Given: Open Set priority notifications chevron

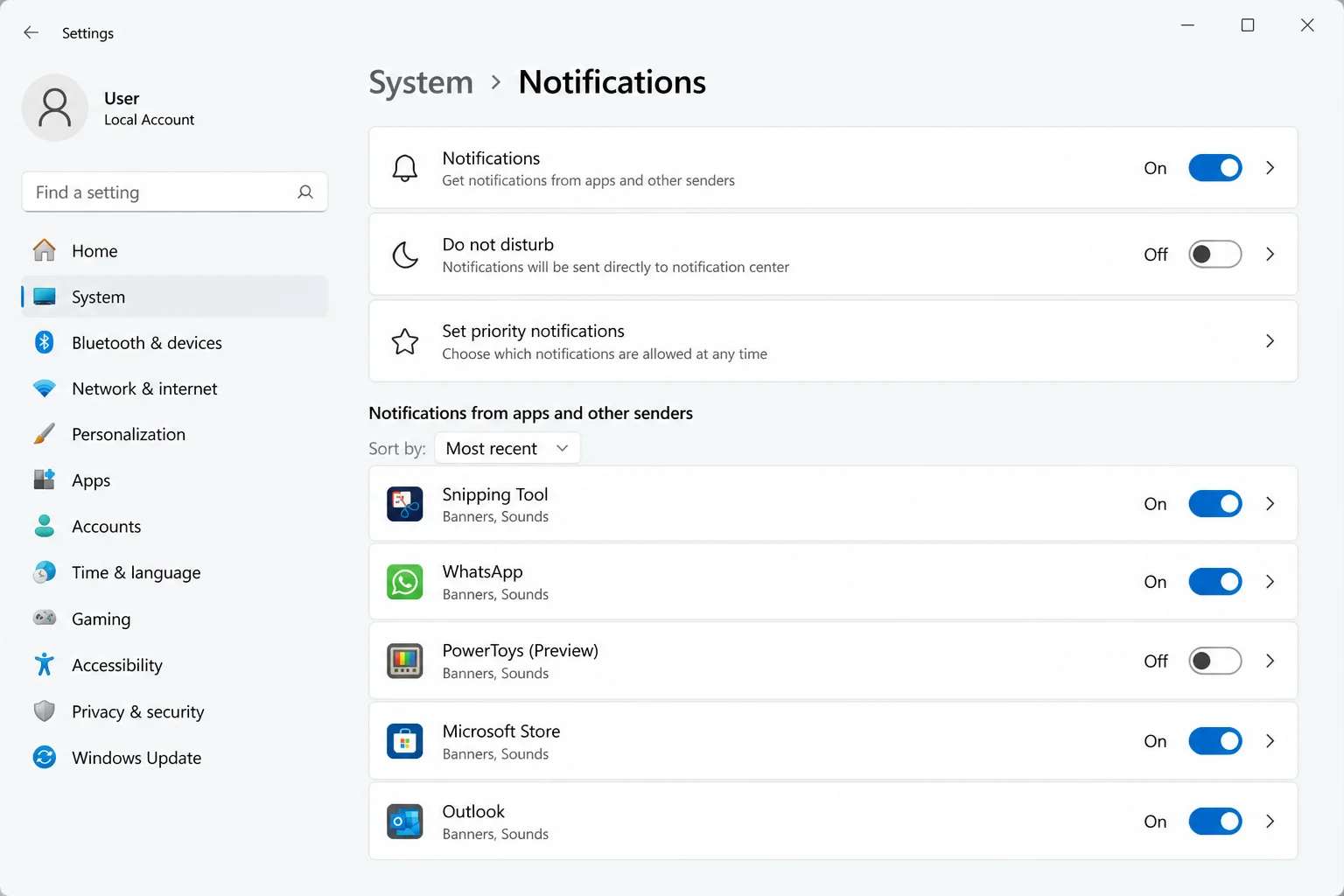Looking at the screenshot, I should [1270, 341].
